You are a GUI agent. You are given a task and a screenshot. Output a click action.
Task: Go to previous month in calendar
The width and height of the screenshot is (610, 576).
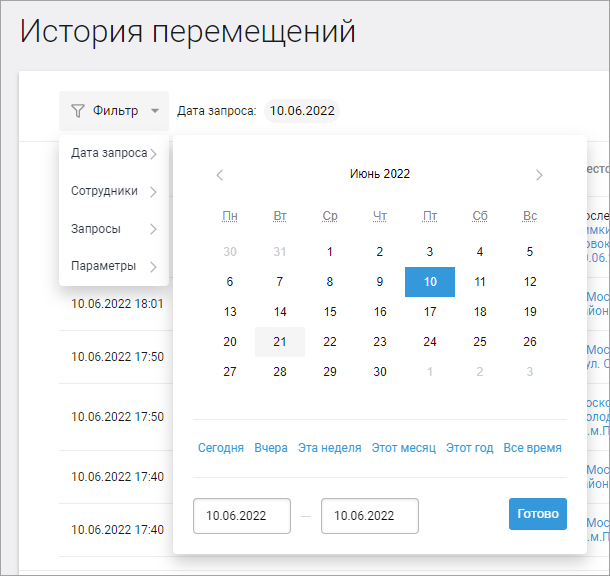click(x=220, y=175)
